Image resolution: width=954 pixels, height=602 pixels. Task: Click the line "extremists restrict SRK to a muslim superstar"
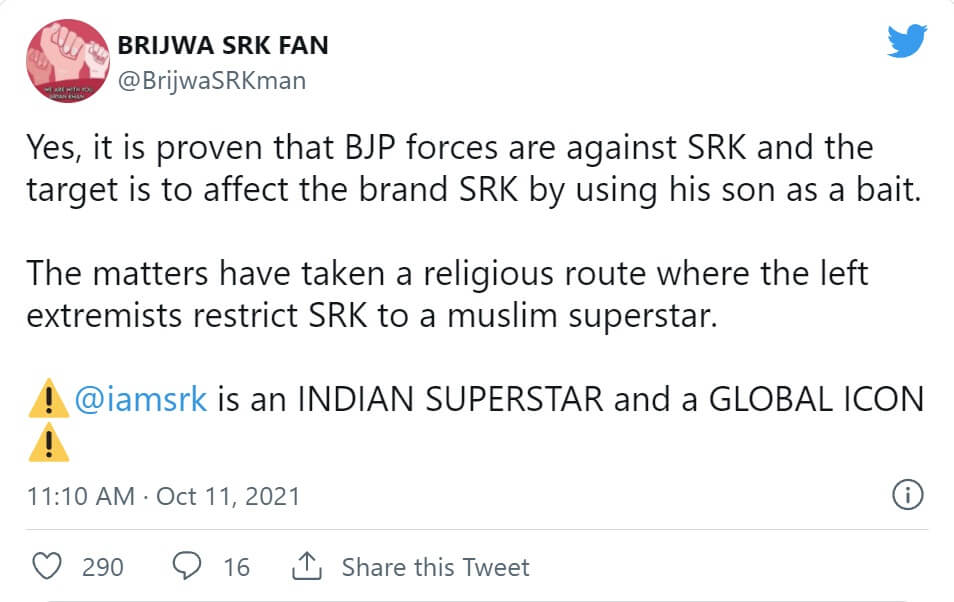tap(370, 315)
